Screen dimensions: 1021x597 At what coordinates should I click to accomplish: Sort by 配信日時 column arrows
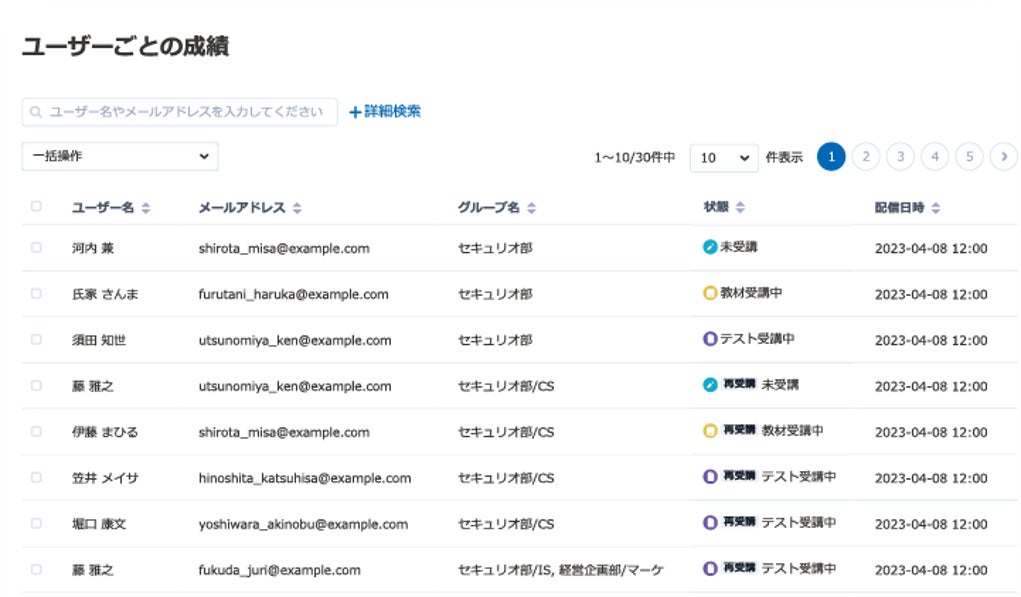coord(936,208)
